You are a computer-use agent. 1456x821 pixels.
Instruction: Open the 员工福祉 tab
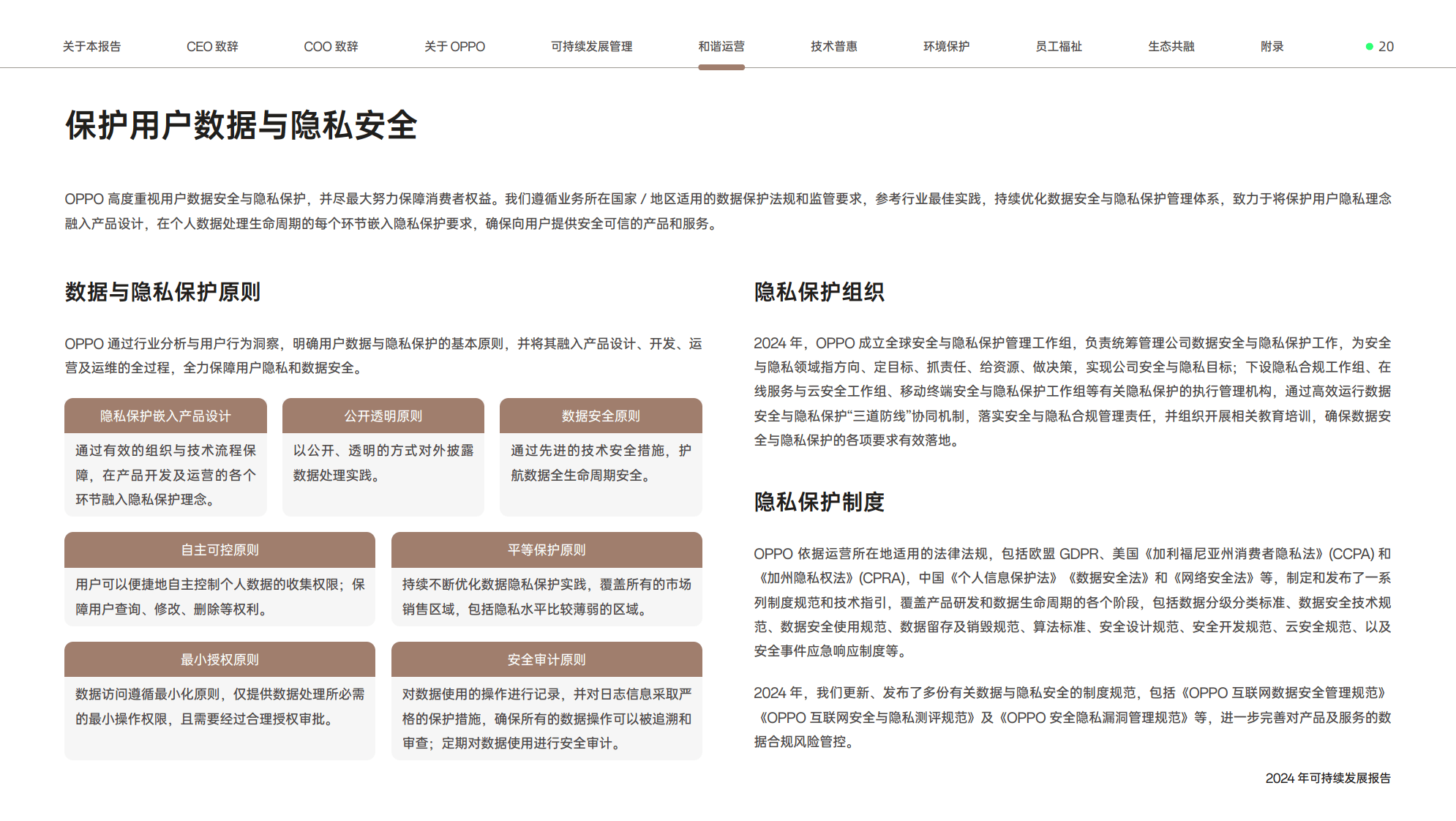coord(1058,46)
